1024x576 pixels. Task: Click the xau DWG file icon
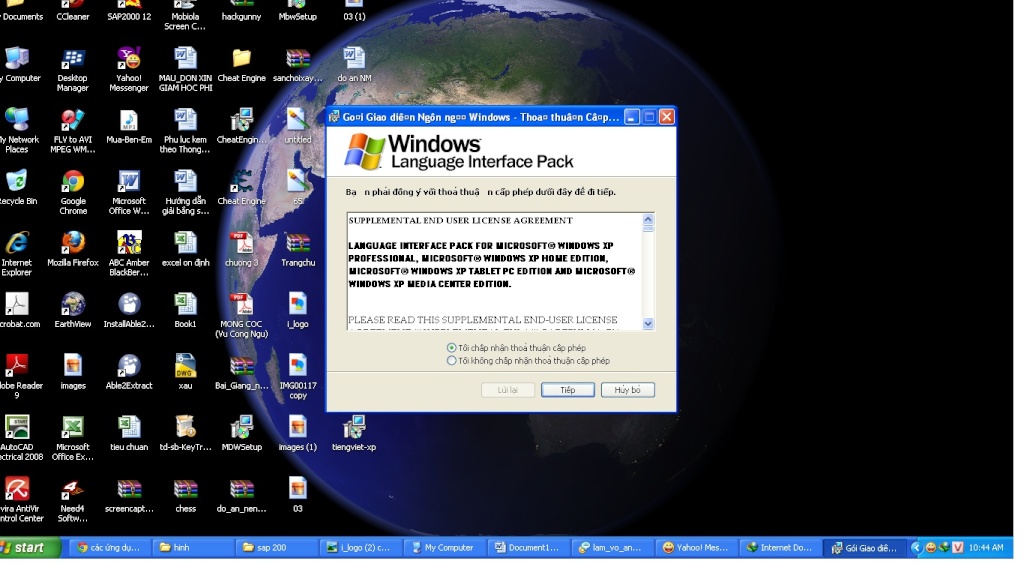[x=185, y=372]
